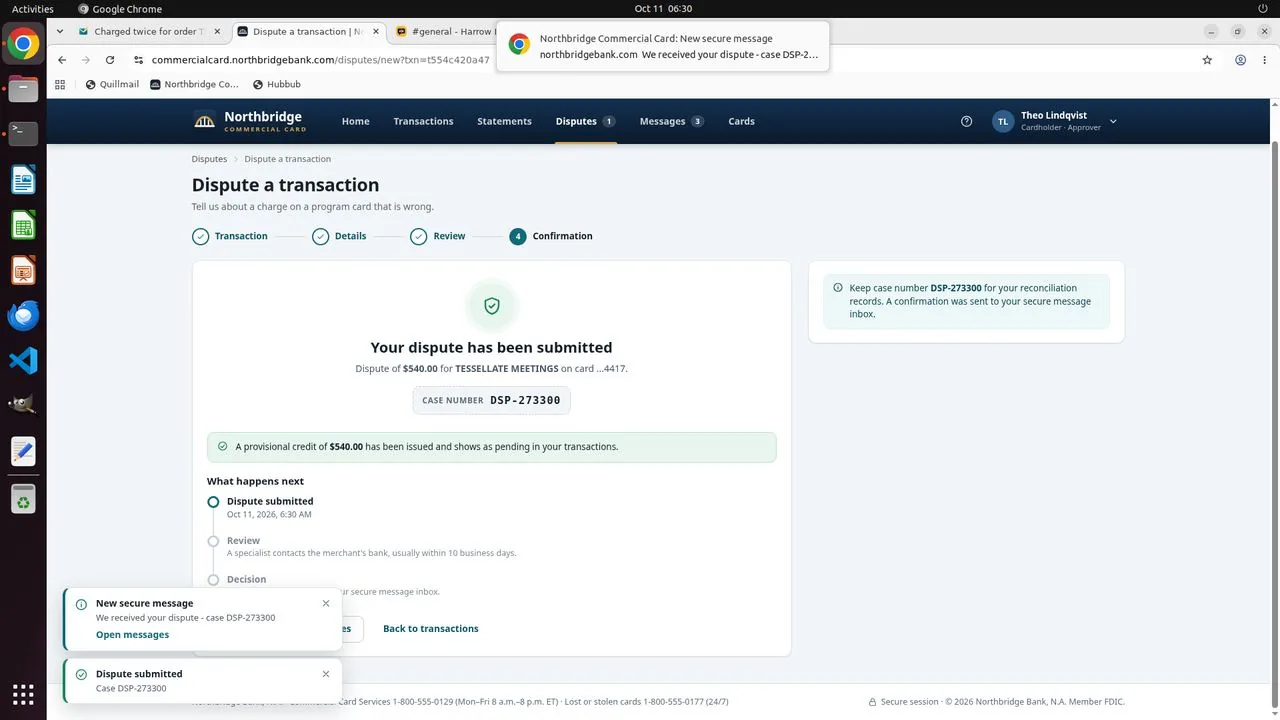Open Messages in the navigation
Image resolution: width=1280 pixels, height=720 pixels.
tap(671, 121)
